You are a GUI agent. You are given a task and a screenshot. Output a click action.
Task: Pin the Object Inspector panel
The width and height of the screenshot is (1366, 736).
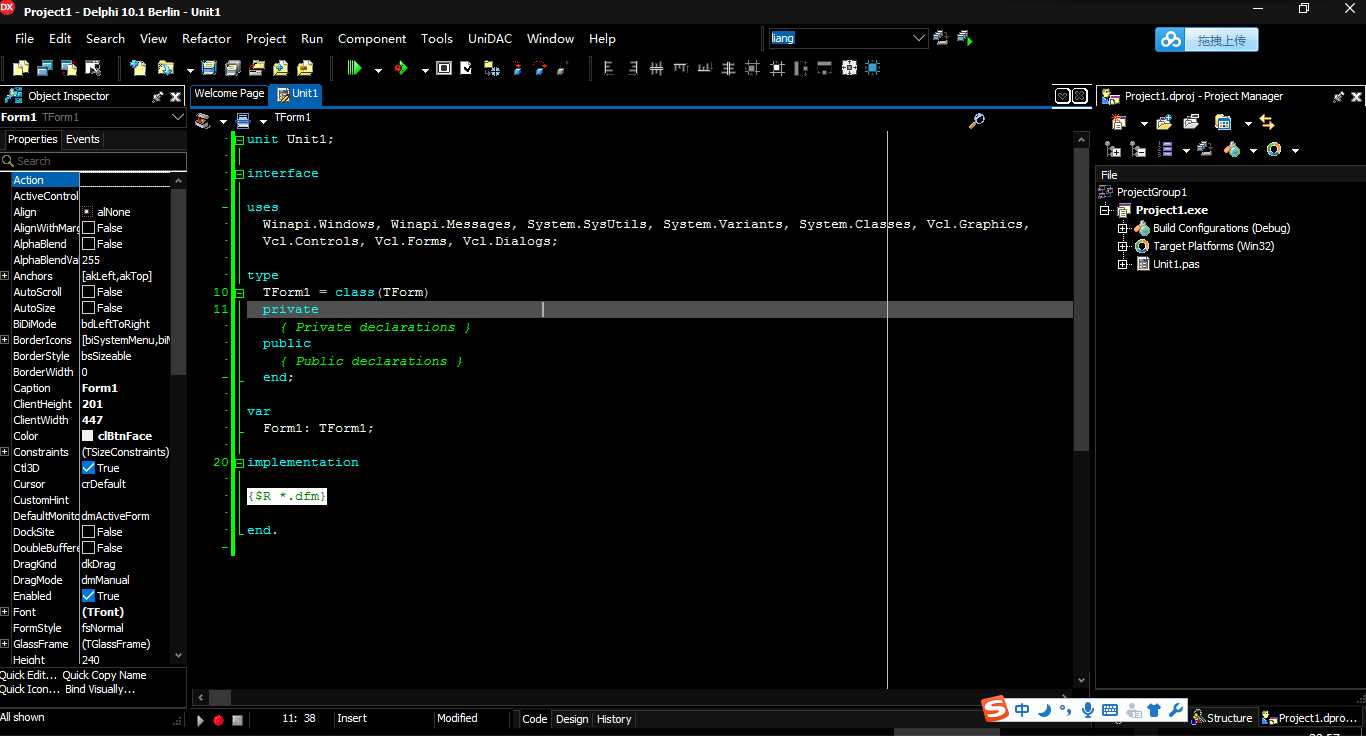(x=157, y=97)
